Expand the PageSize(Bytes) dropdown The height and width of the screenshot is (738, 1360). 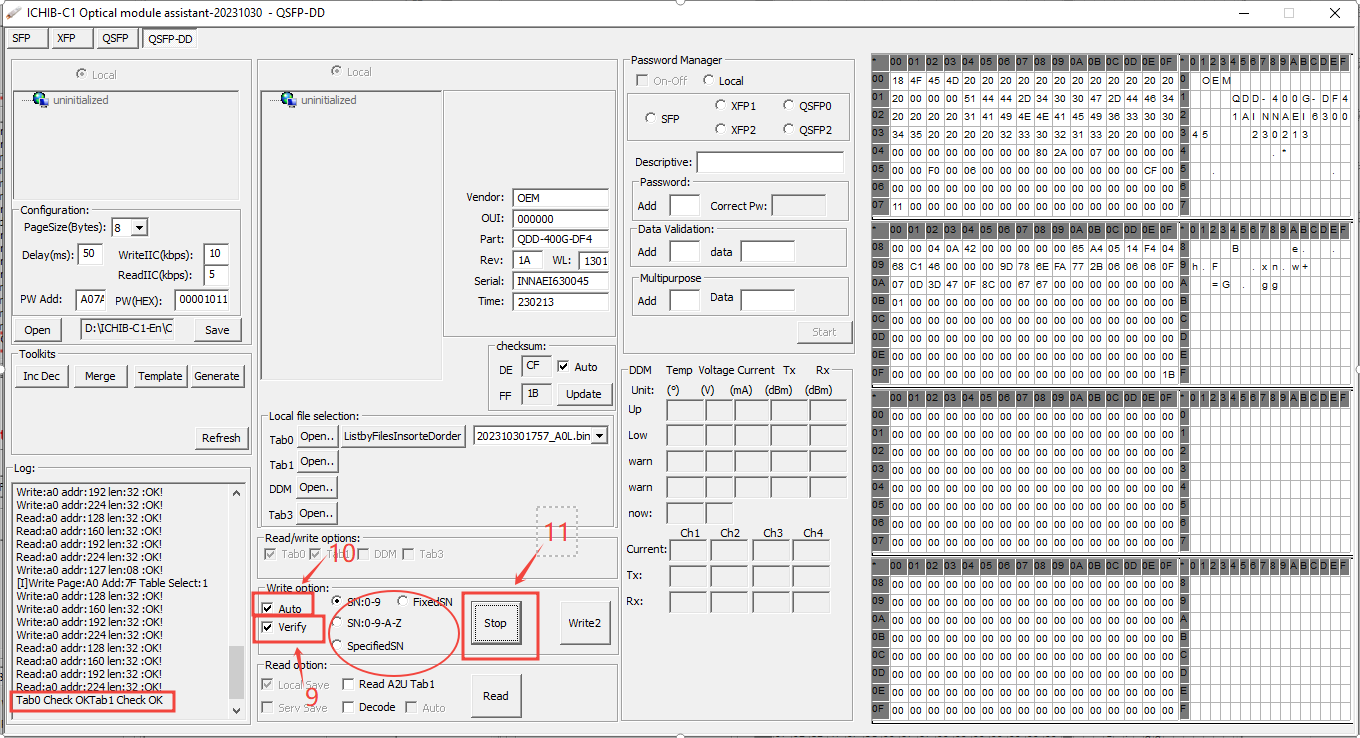pos(138,228)
